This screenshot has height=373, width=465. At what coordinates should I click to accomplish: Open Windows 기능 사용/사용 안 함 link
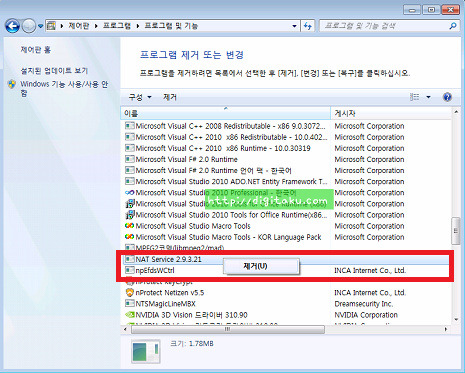(64, 88)
